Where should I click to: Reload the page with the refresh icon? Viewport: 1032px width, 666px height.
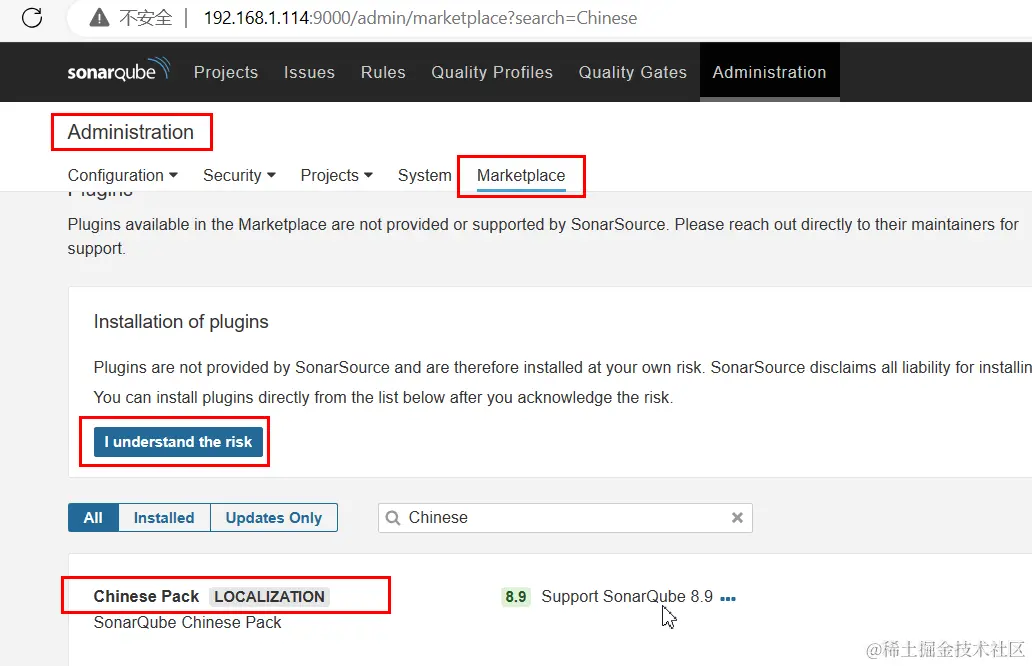32,18
